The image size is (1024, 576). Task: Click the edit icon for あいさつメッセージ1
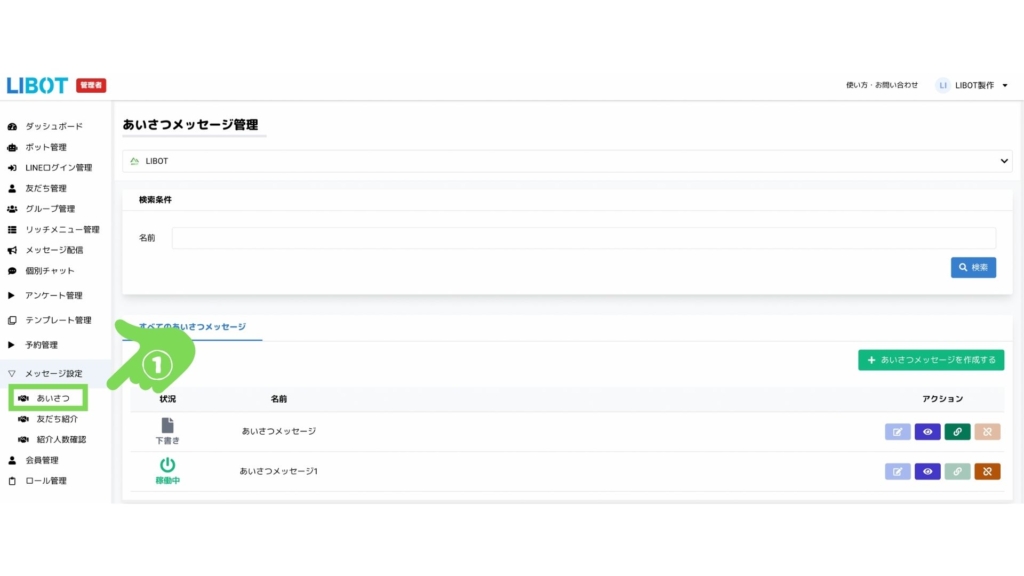point(897,471)
